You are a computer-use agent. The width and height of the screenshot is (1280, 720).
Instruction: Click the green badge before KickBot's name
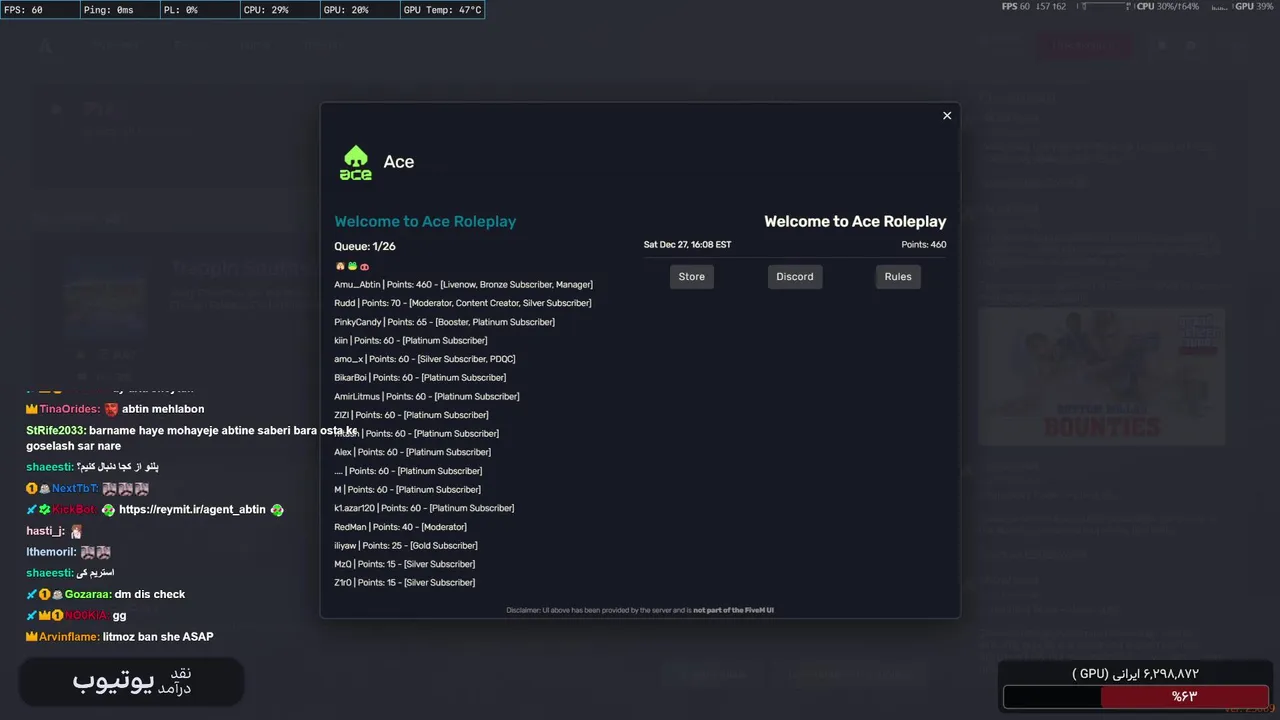coord(44,510)
